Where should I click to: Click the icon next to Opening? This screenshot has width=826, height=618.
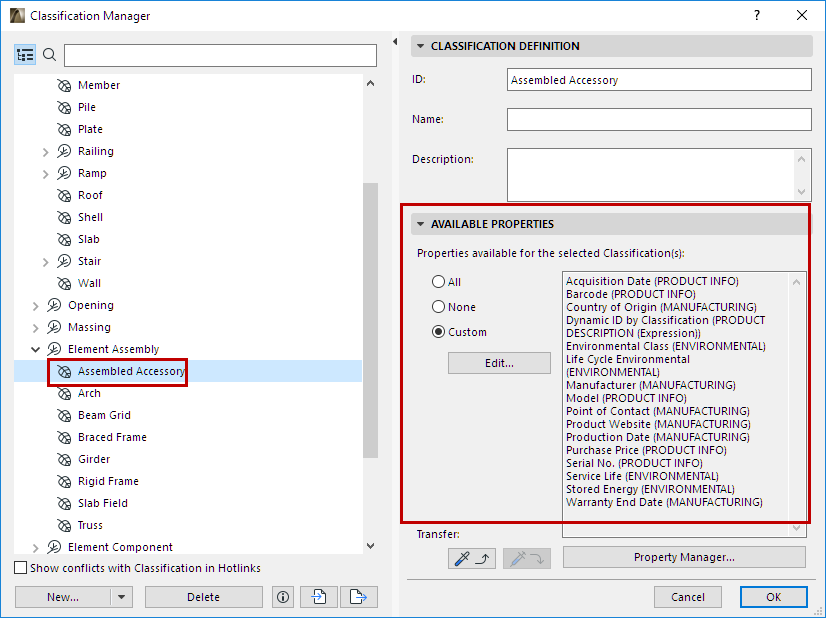54,305
